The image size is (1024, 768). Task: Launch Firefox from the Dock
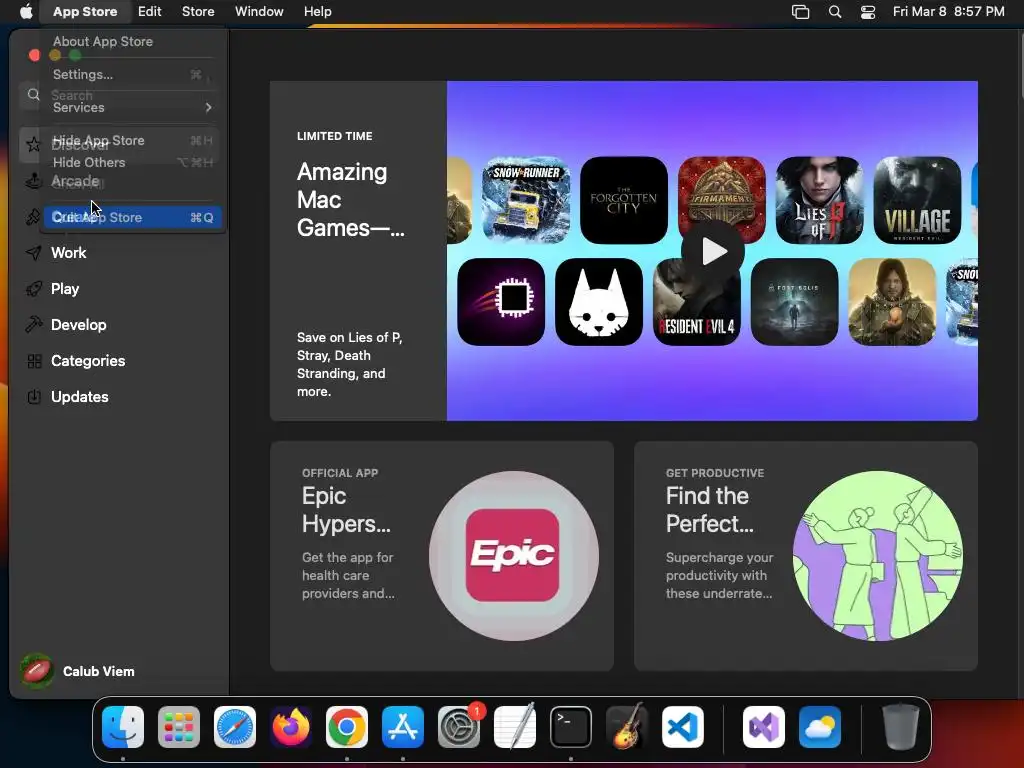(291, 727)
